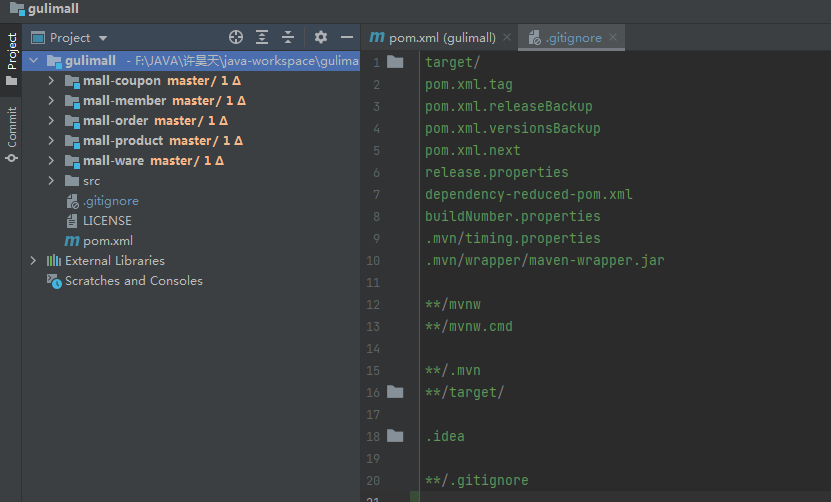Viewport: 831px width, 502px height.
Task: Select the mall-order module row
Action: tap(191, 121)
